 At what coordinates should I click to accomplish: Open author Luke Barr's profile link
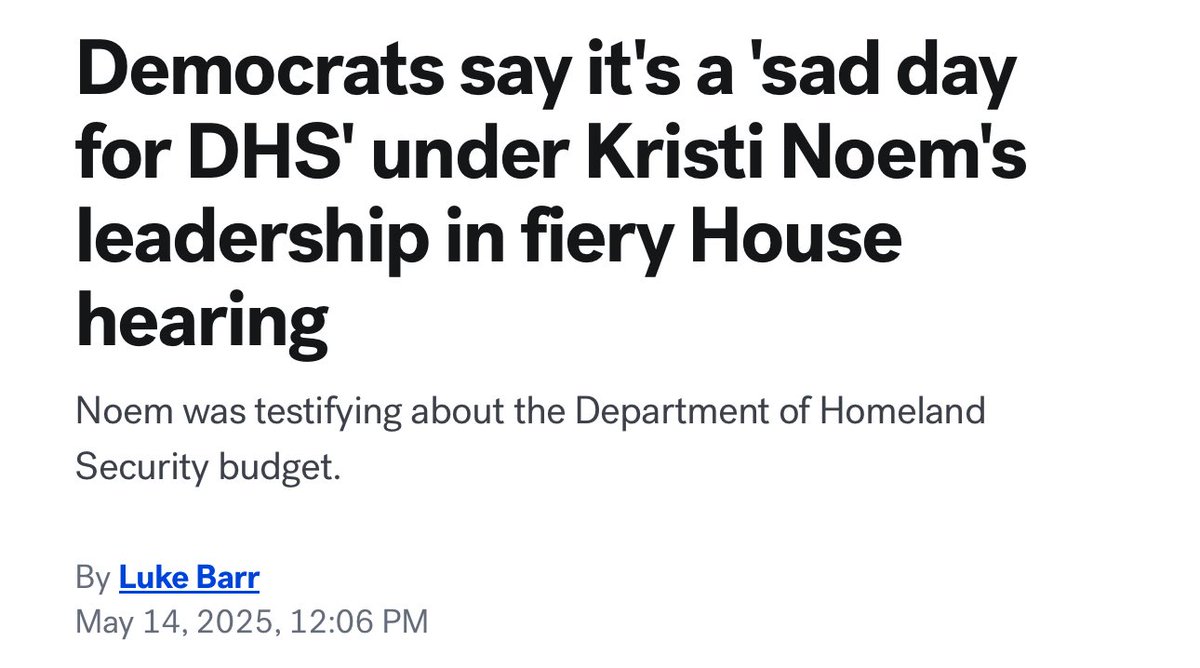[x=190, y=577]
